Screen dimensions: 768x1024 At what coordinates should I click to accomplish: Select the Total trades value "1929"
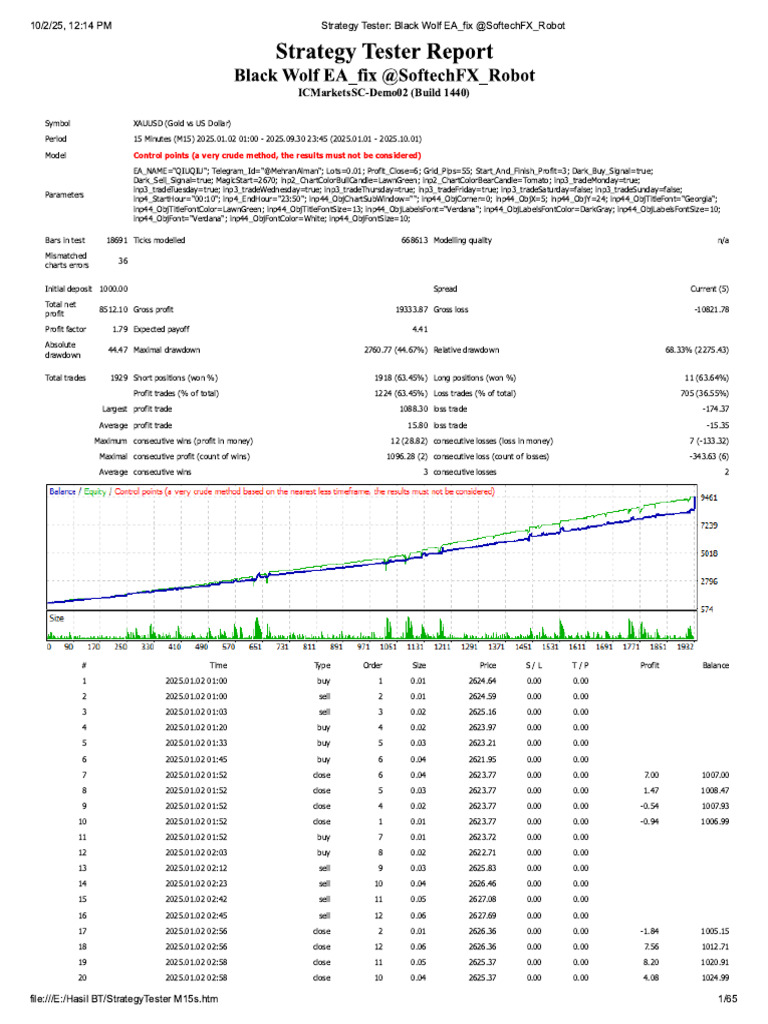(119, 378)
